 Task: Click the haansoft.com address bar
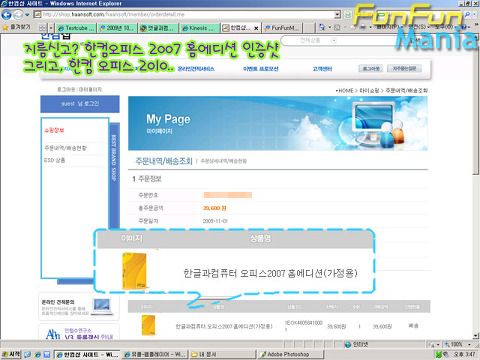pyautogui.click(x=187, y=15)
